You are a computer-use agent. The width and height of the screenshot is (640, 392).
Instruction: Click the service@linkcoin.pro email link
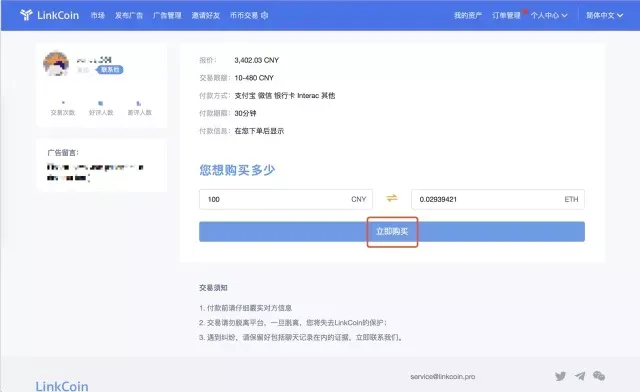443,376
